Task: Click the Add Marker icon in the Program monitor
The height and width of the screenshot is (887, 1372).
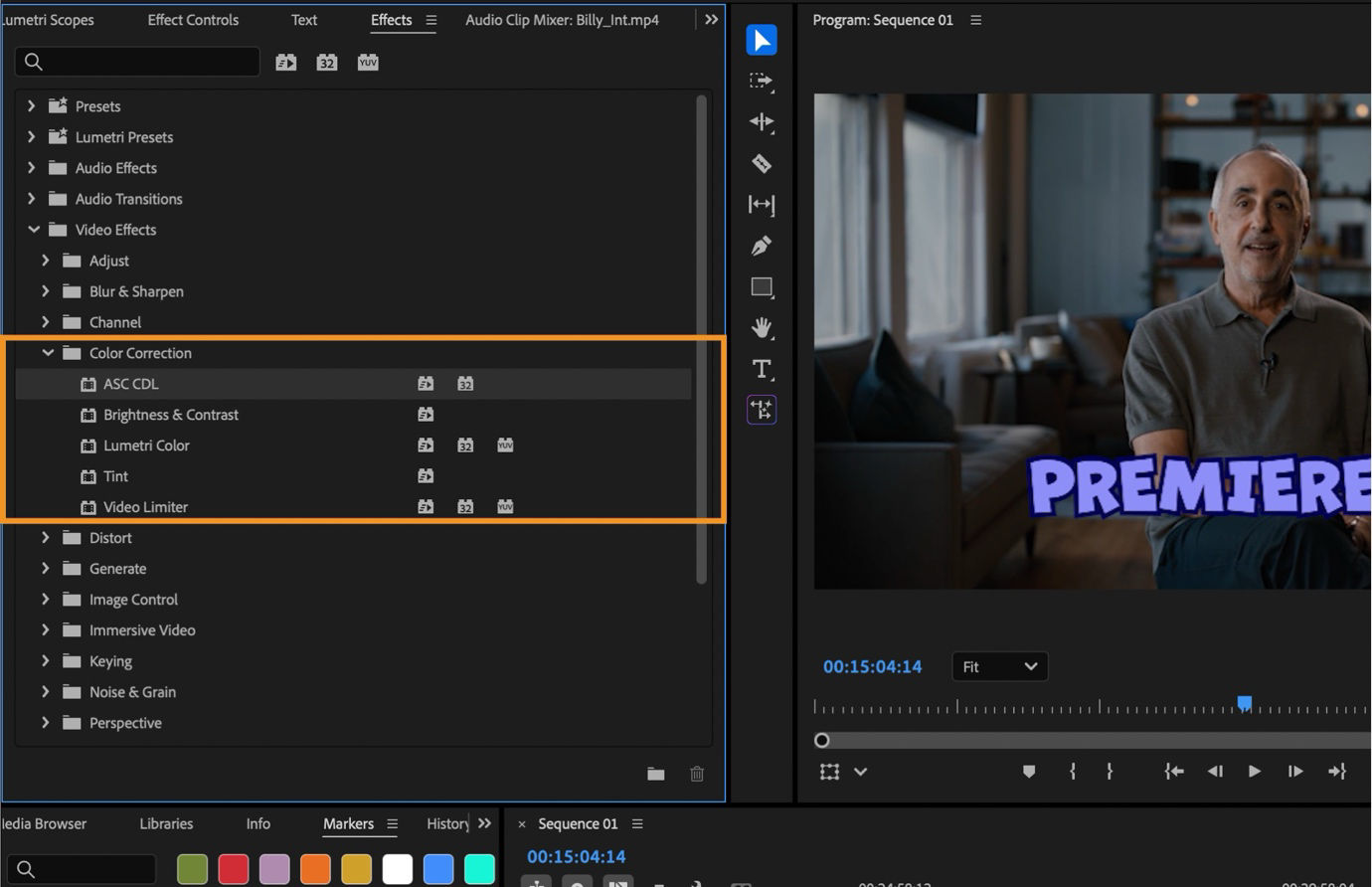Action: coord(1028,772)
